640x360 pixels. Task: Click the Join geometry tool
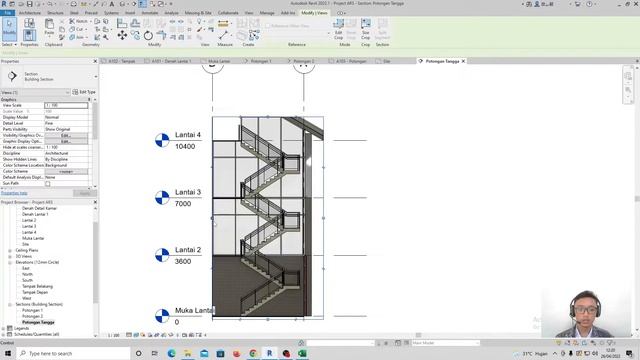pos(77,37)
